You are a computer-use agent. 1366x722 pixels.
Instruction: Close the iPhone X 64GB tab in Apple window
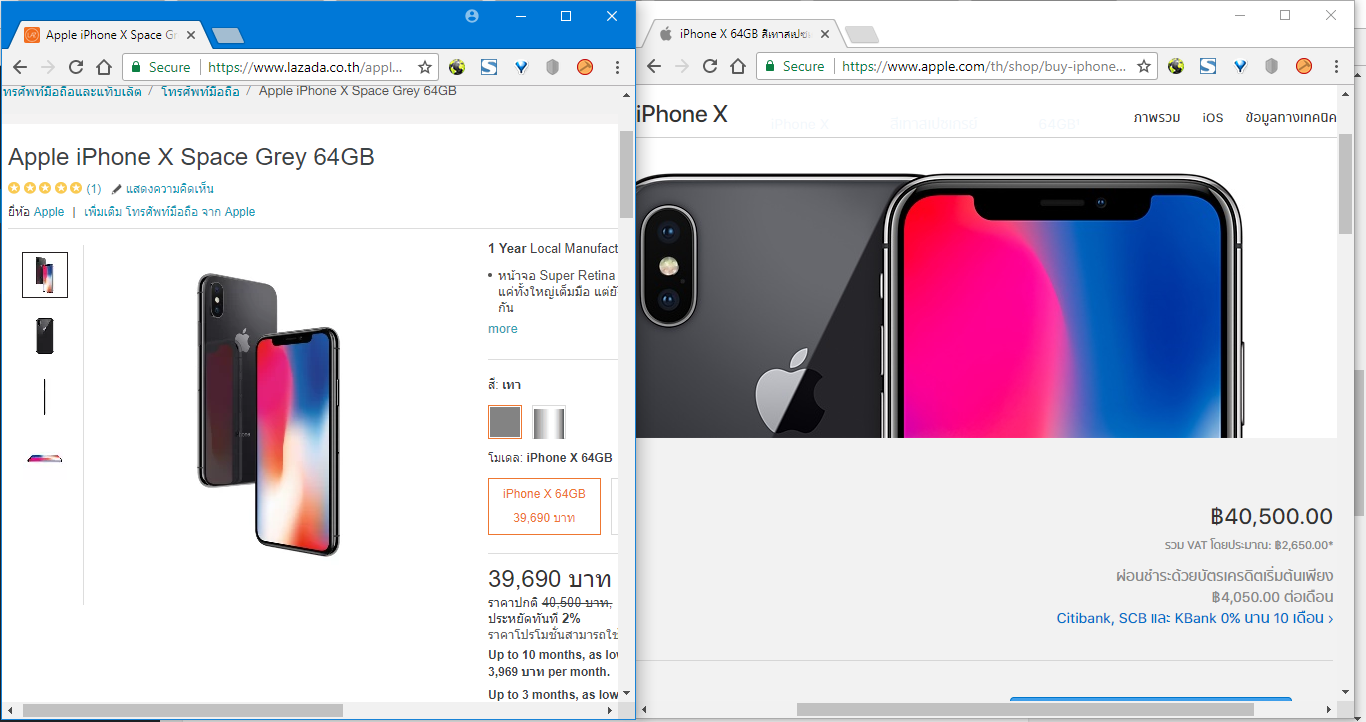pos(825,34)
